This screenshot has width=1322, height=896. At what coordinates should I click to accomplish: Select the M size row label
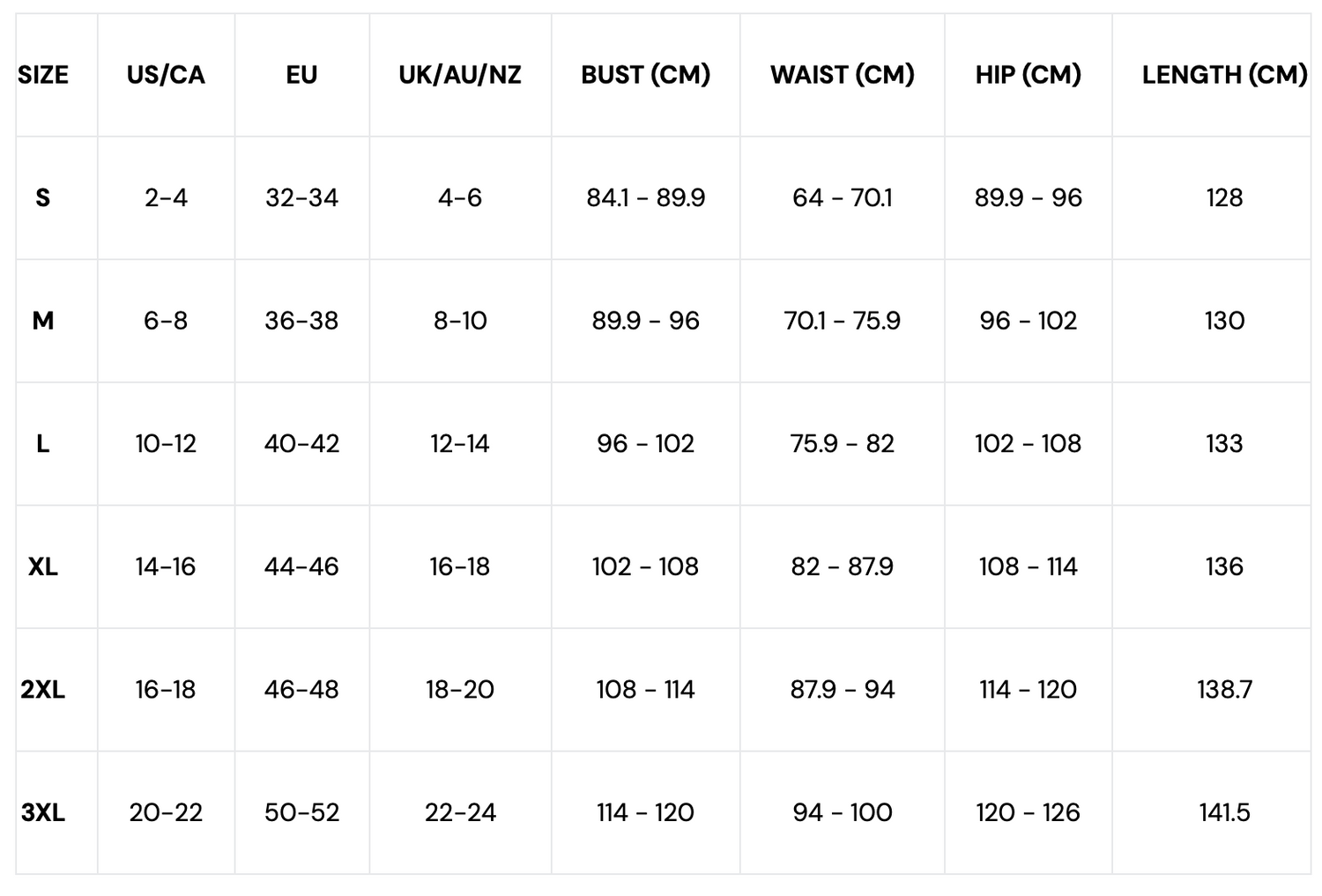pos(43,321)
